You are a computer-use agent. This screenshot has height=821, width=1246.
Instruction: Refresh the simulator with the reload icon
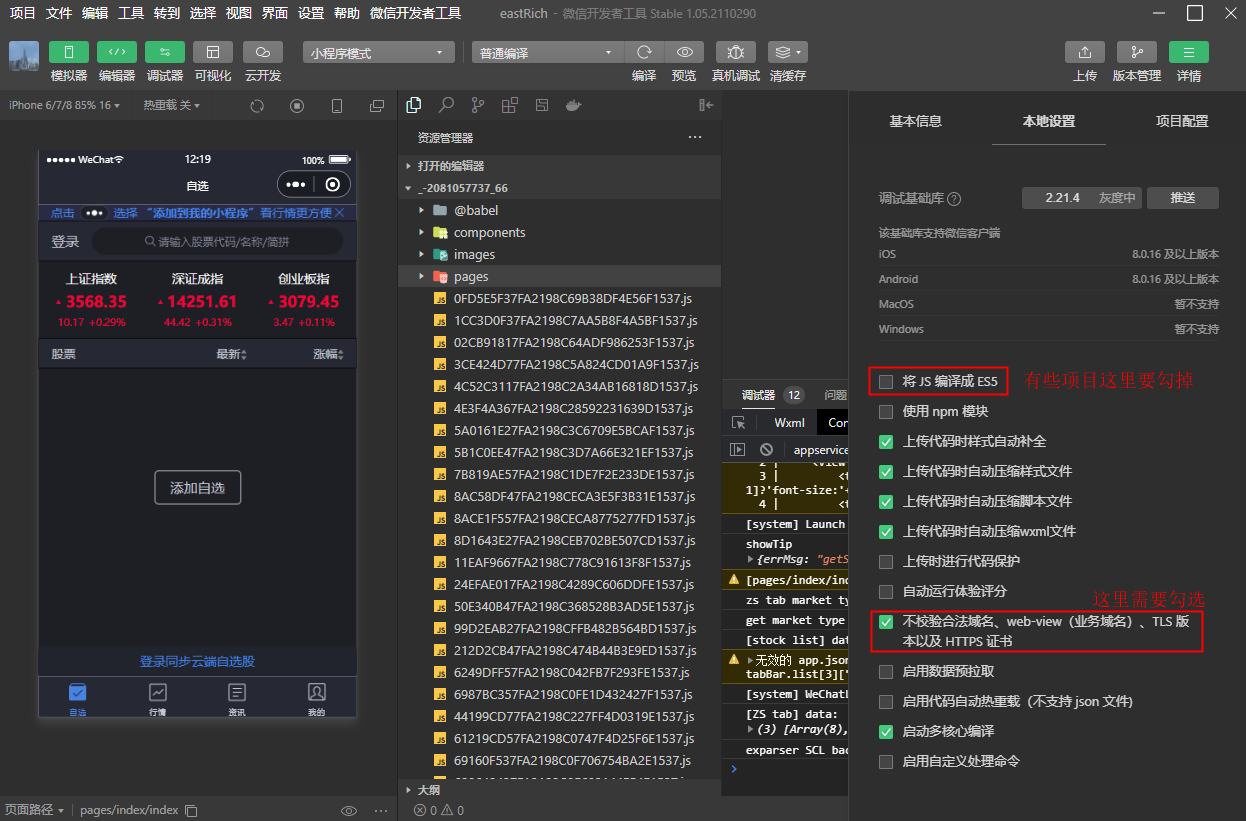(257, 106)
